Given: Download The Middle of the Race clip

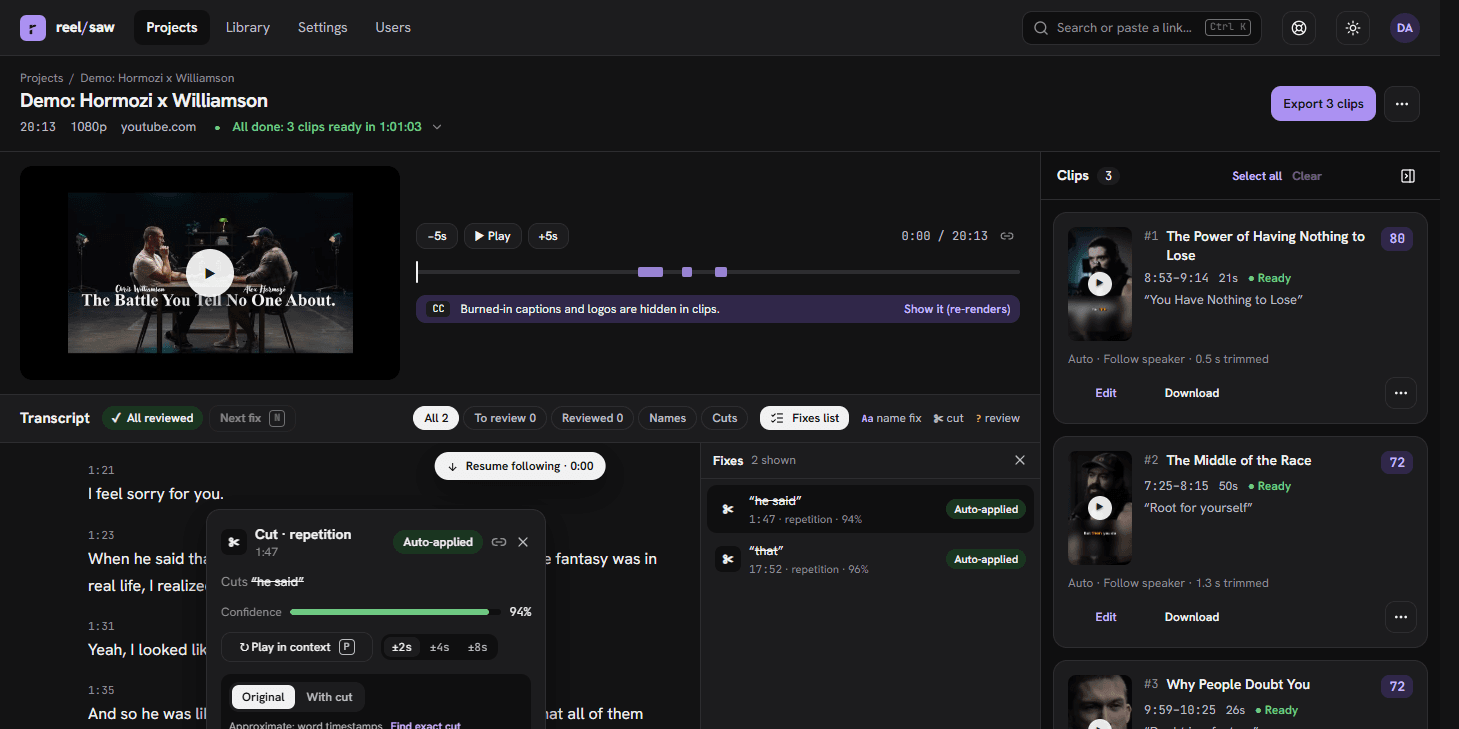Looking at the screenshot, I should [x=1192, y=617].
